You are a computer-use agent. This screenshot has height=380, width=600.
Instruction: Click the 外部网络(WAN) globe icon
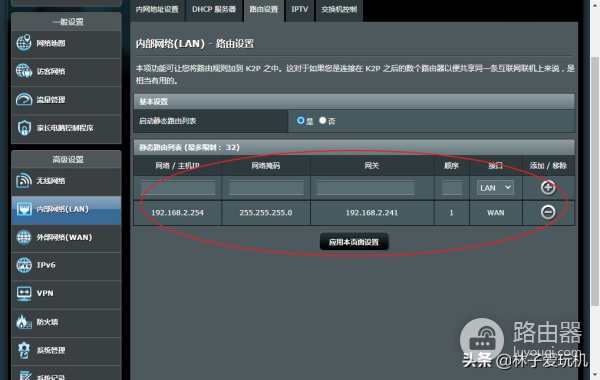click(x=24, y=237)
